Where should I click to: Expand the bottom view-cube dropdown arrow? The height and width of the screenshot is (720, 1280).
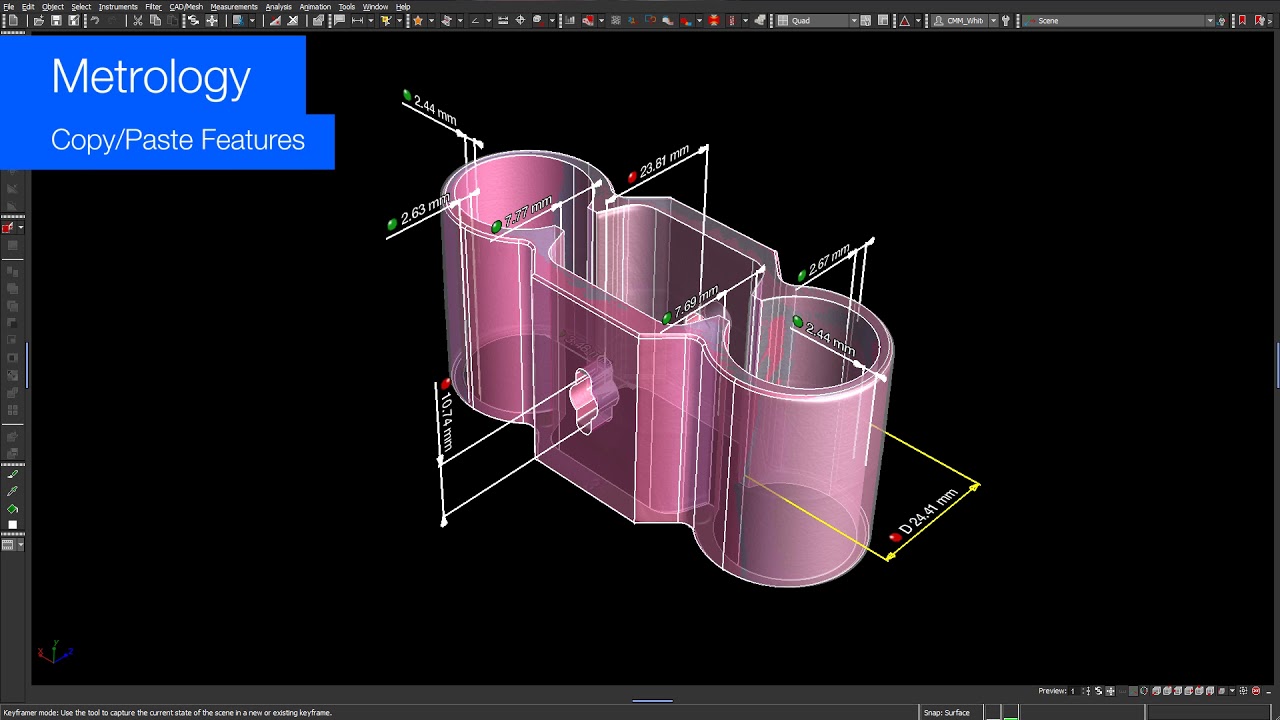pyautogui.click(x=1232, y=690)
